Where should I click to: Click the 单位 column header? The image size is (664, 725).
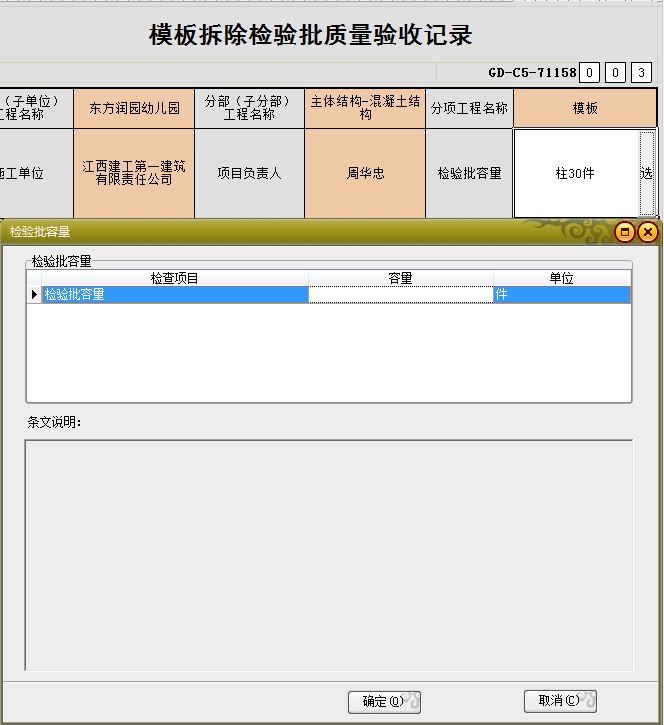pyautogui.click(x=561, y=279)
